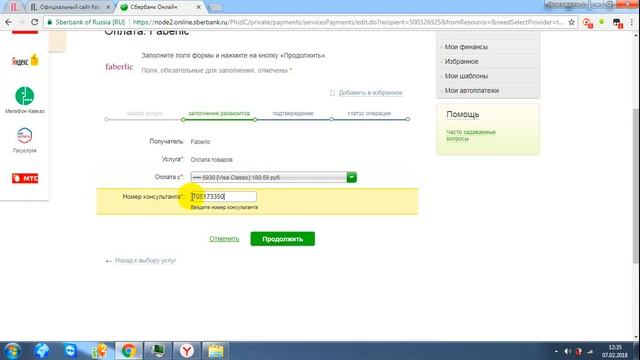Follow 'Назад к выбору услуг' link
640x360 pixels.
point(145,260)
